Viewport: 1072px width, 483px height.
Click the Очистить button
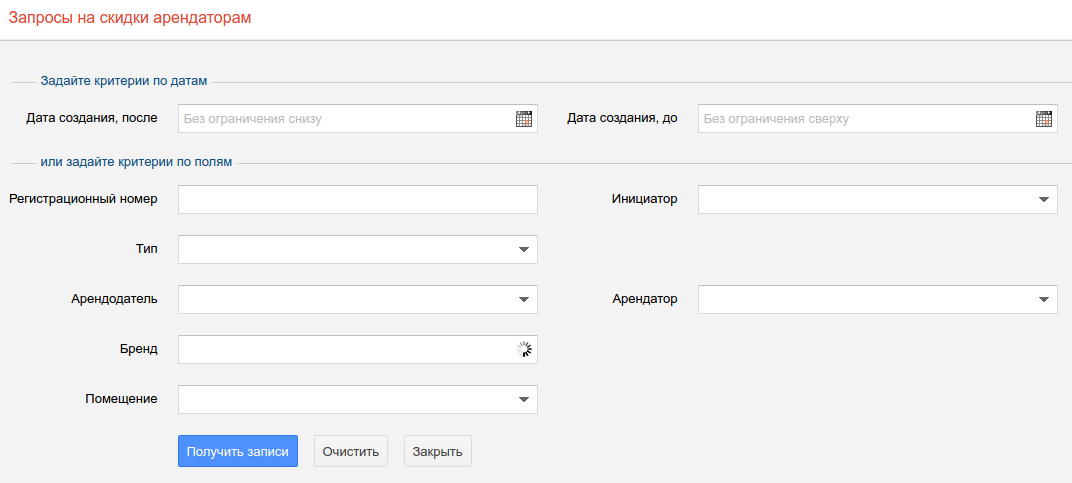click(351, 451)
